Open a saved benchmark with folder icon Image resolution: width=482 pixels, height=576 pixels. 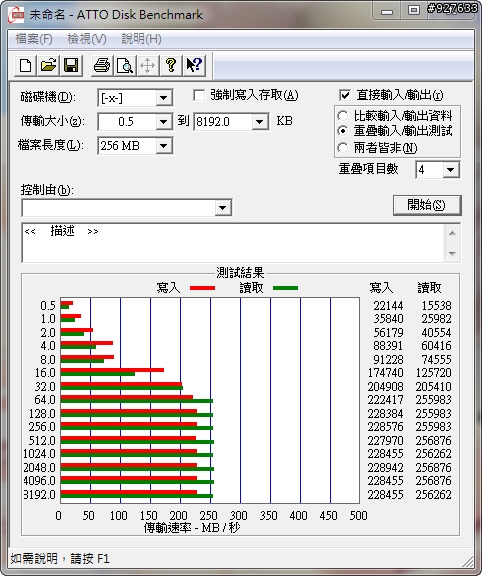(48, 66)
